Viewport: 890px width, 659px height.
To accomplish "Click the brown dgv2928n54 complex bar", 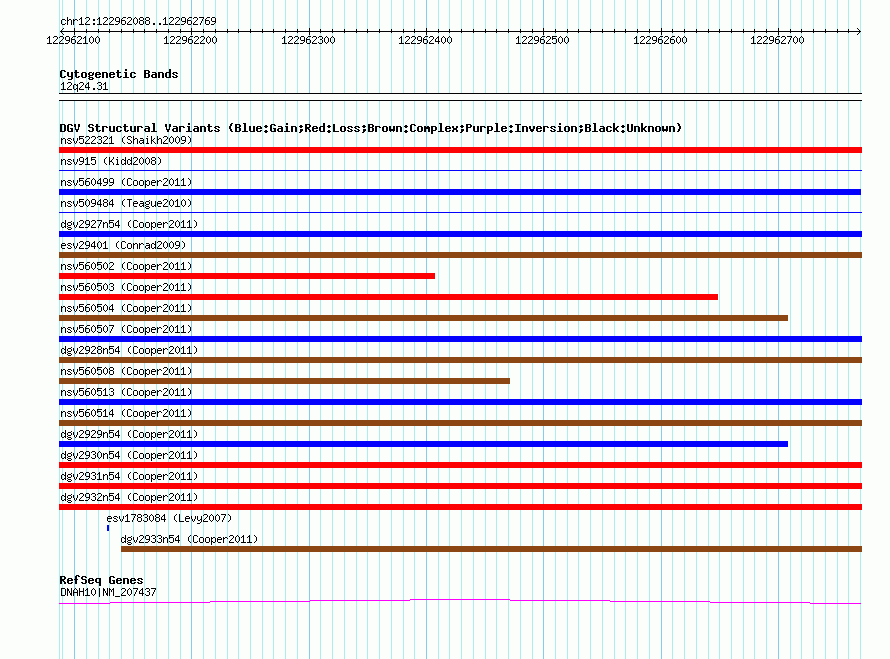I will tap(460, 360).
